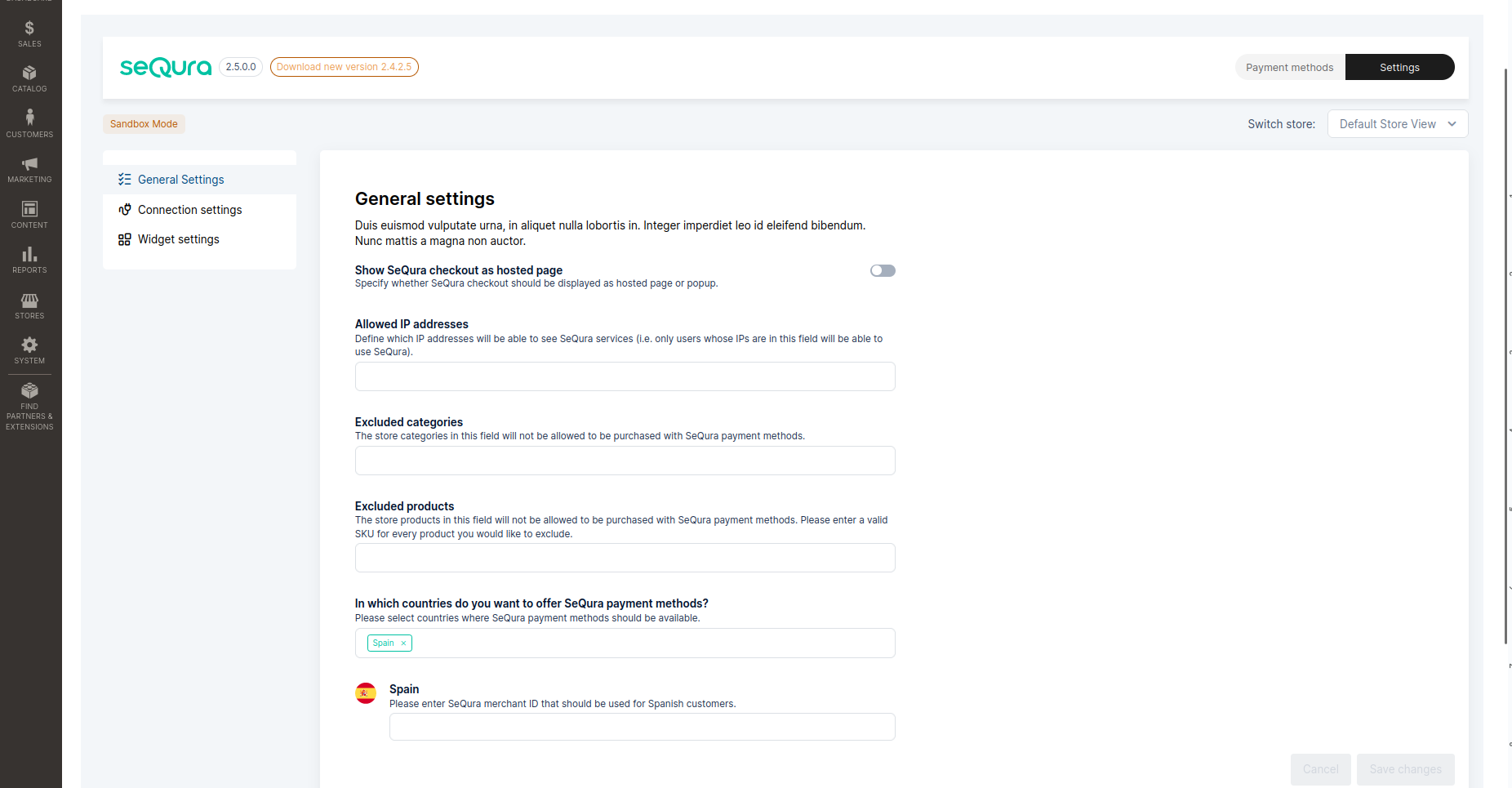Toggle Show SeQura checkout as hosted page
The image size is (1512, 788).
pyautogui.click(x=883, y=270)
